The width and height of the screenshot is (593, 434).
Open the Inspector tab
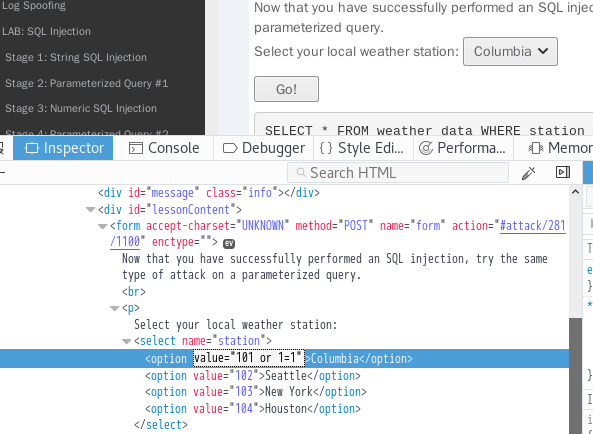pyautogui.click(x=63, y=148)
